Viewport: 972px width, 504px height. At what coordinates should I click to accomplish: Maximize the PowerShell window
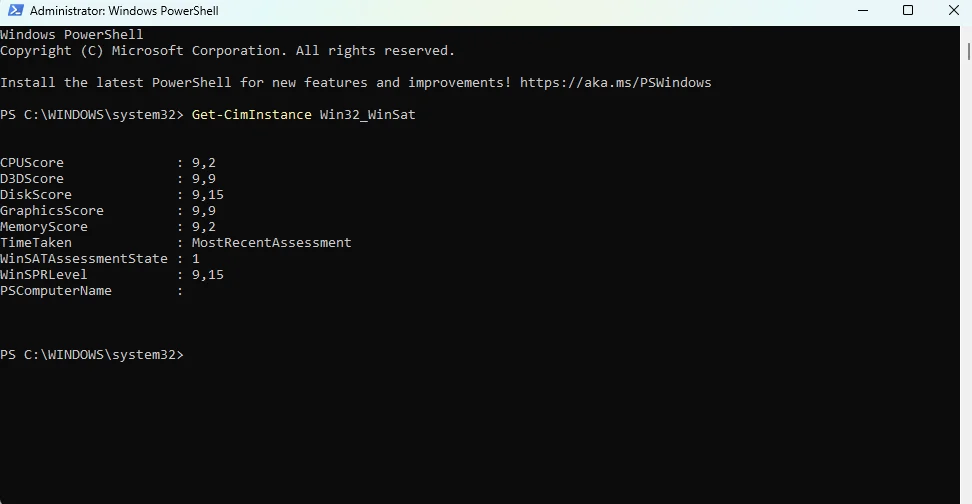tap(908, 11)
